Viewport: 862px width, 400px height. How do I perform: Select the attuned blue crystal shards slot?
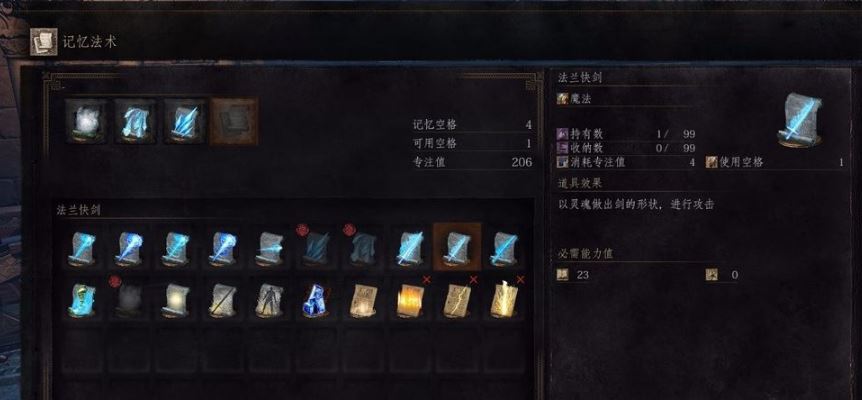pos(185,121)
